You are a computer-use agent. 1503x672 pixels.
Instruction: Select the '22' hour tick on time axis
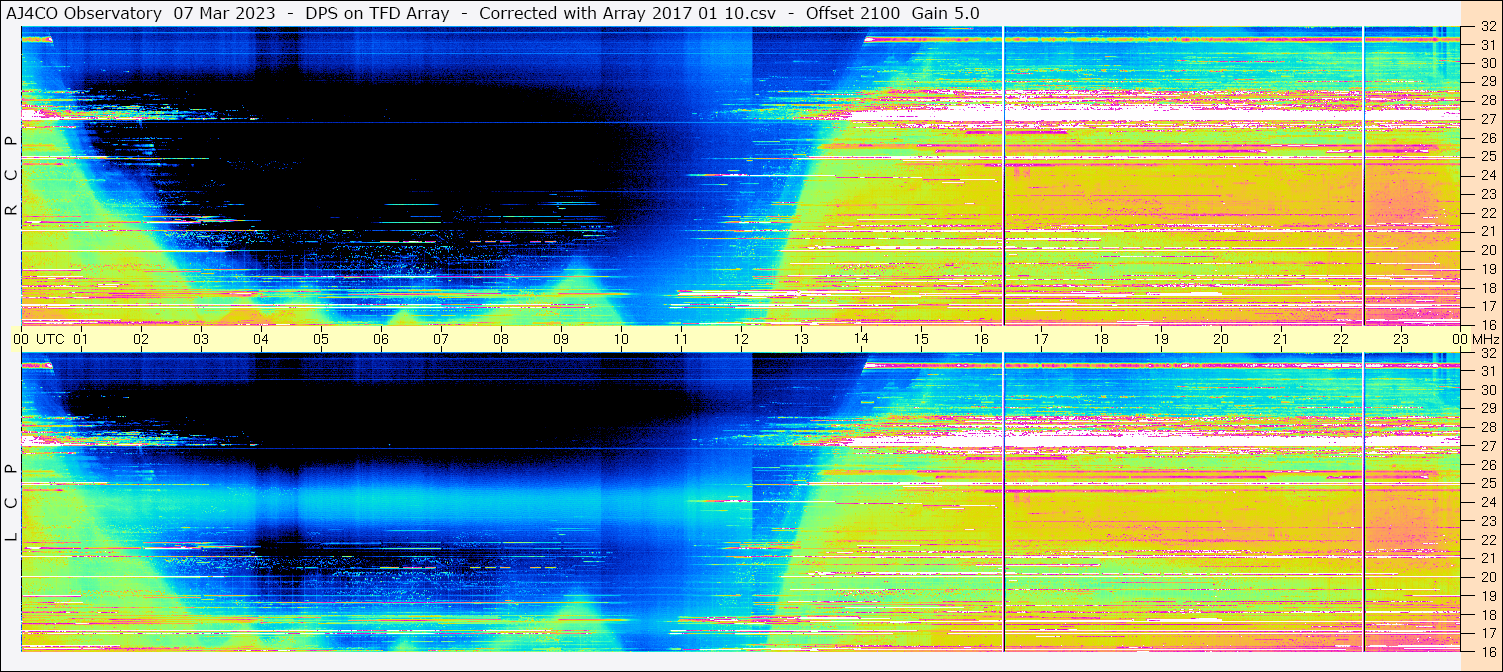click(x=1341, y=339)
